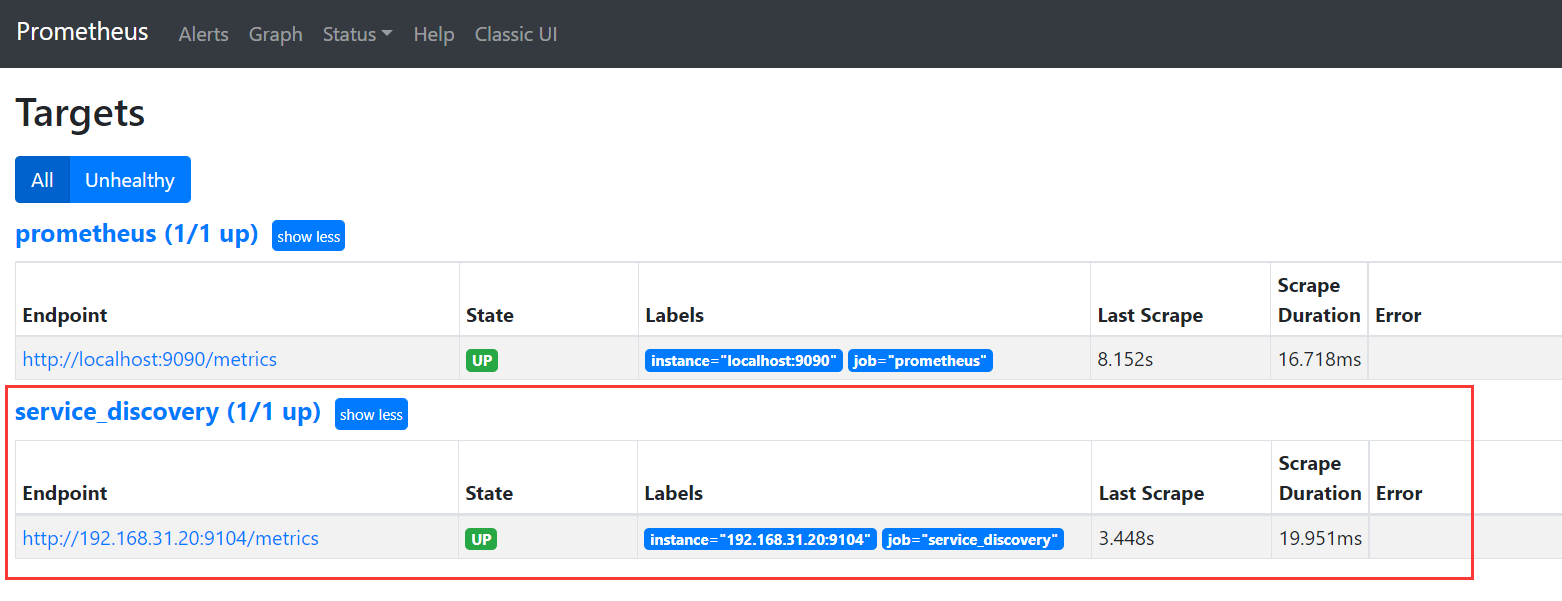Open the Prometheus home brand link
Viewport: 1562px width, 601px height.
[82, 32]
